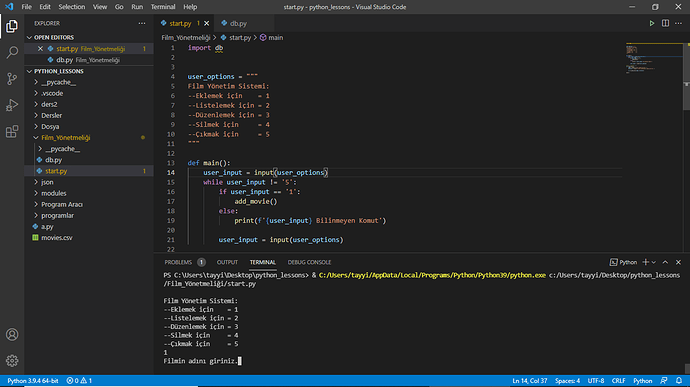The image size is (690, 387).
Task: Click the VS Code logo icon
Action: coord(9,7)
